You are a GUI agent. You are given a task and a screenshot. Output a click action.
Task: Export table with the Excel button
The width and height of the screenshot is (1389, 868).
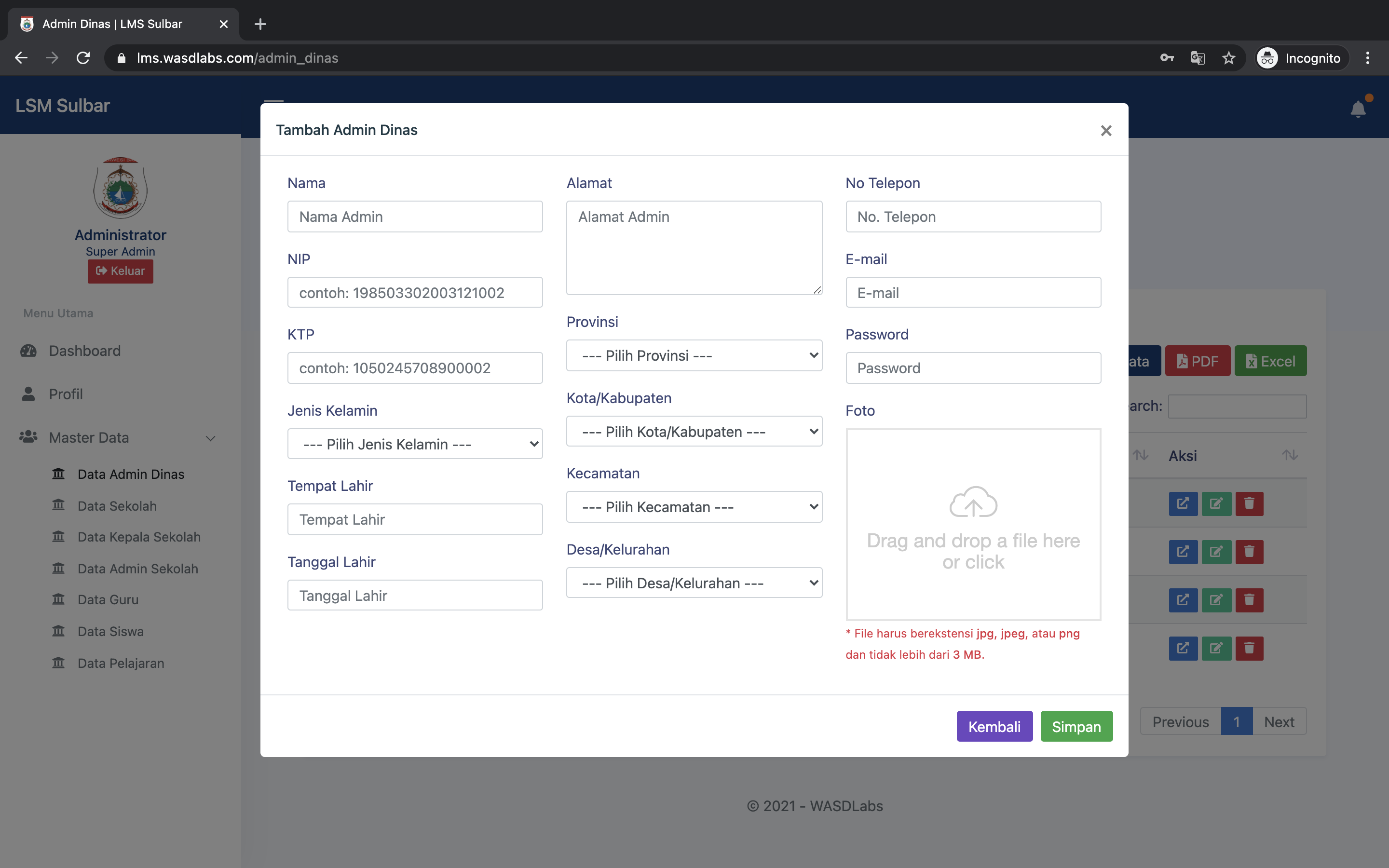1270,361
